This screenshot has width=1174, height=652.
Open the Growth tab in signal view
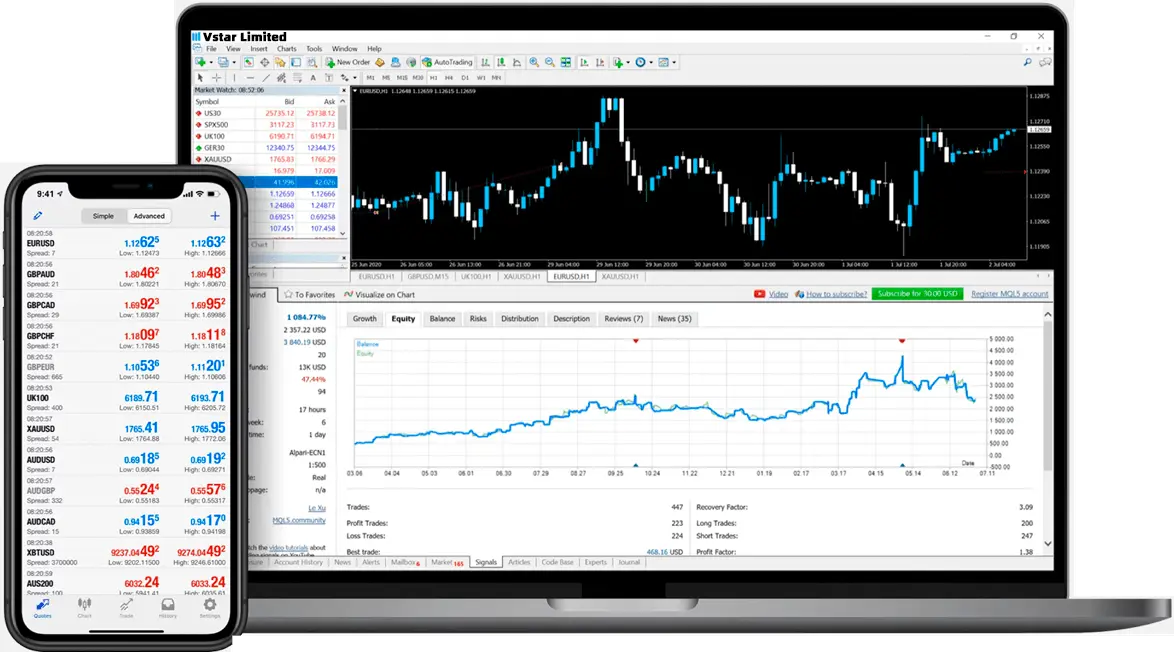click(x=365, y=319)
